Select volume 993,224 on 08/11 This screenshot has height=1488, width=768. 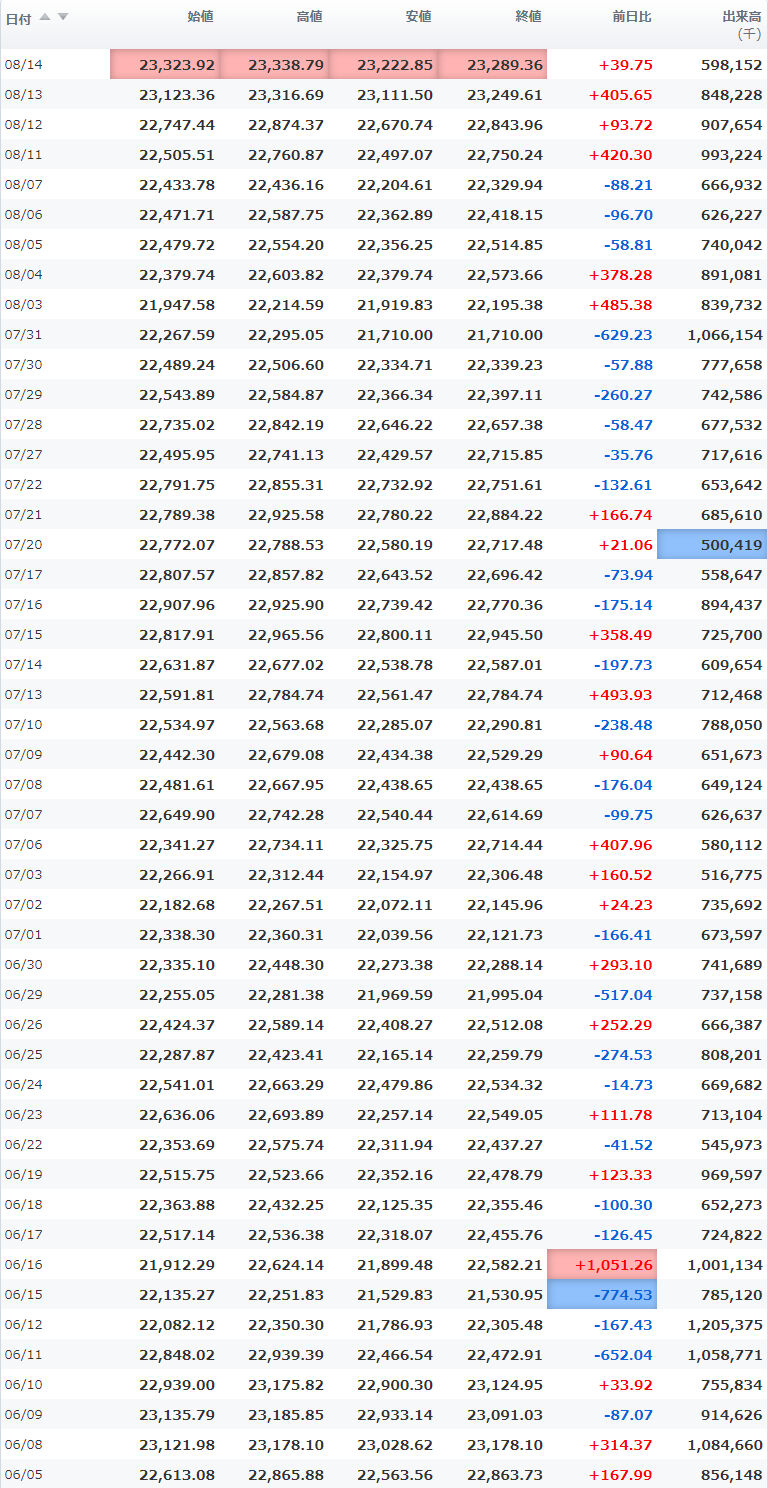point(732,154)
